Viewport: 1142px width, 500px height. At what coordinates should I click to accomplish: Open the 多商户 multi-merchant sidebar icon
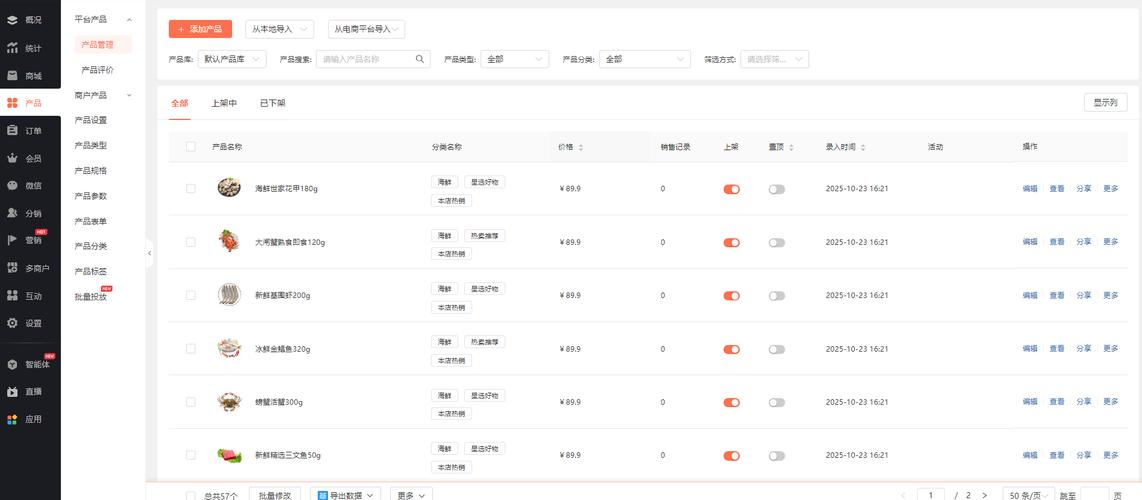12,268
